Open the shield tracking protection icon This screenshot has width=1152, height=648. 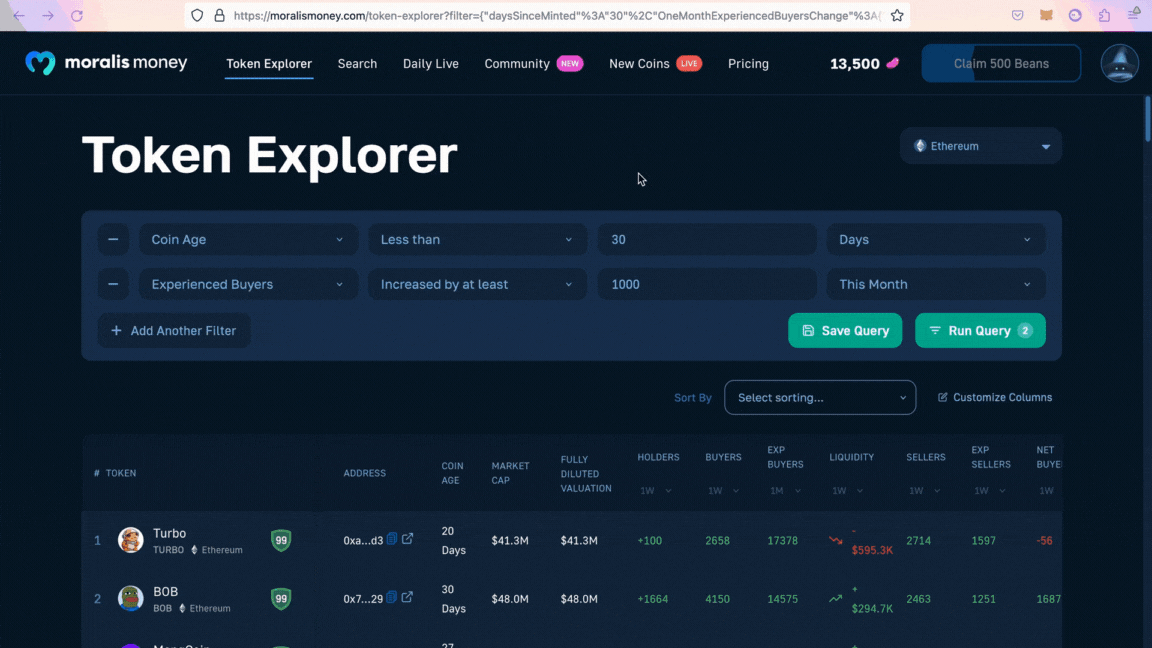point(197,15)
